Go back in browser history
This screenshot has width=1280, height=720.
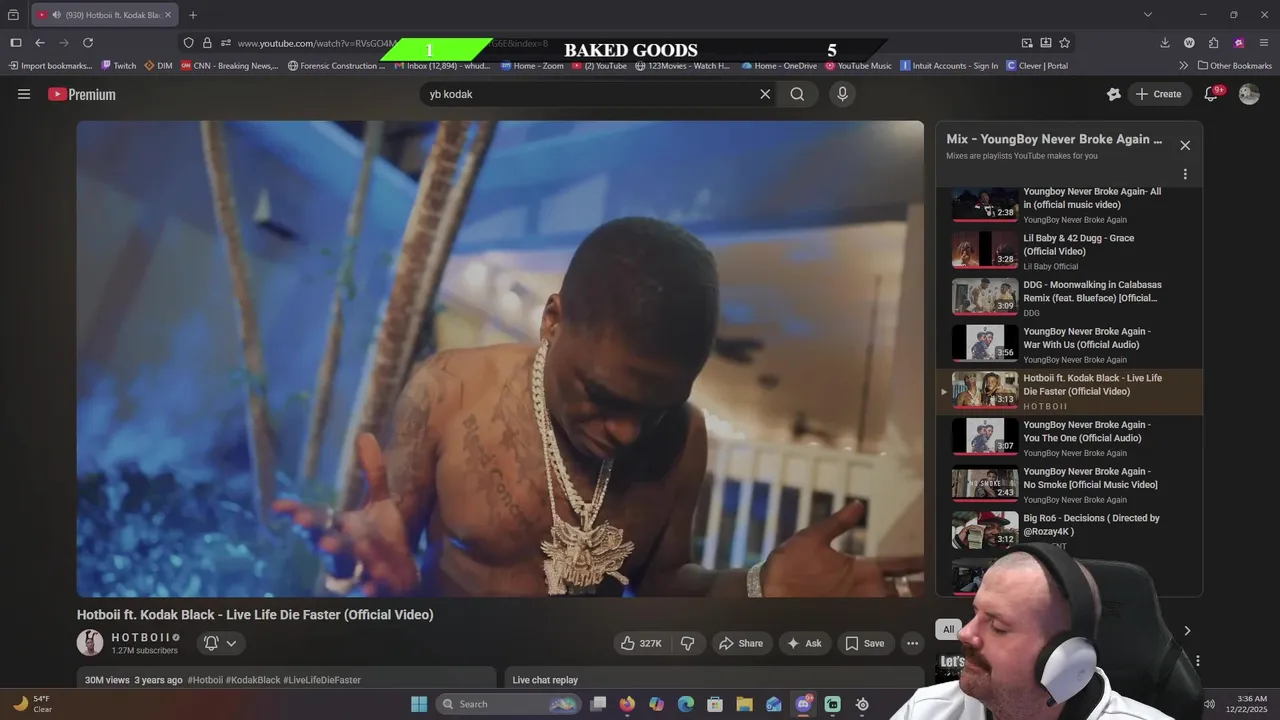[x=40, y=43]
